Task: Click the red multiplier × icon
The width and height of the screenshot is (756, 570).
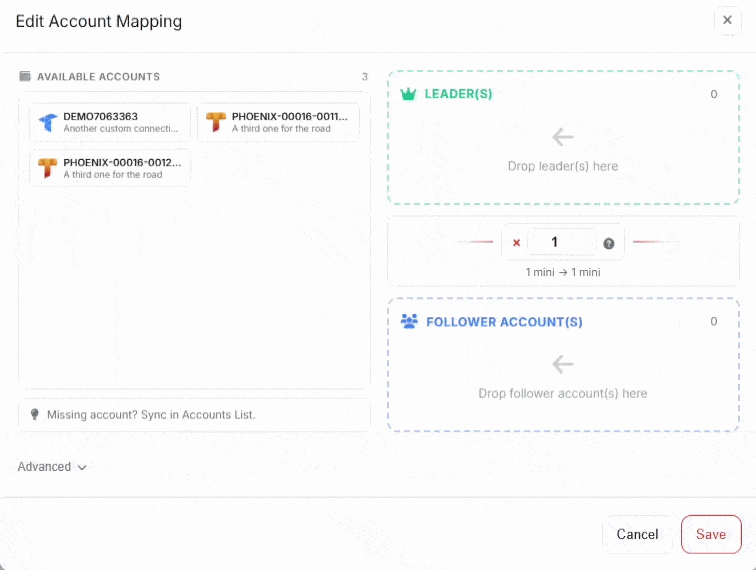Action: coord(517,243)
